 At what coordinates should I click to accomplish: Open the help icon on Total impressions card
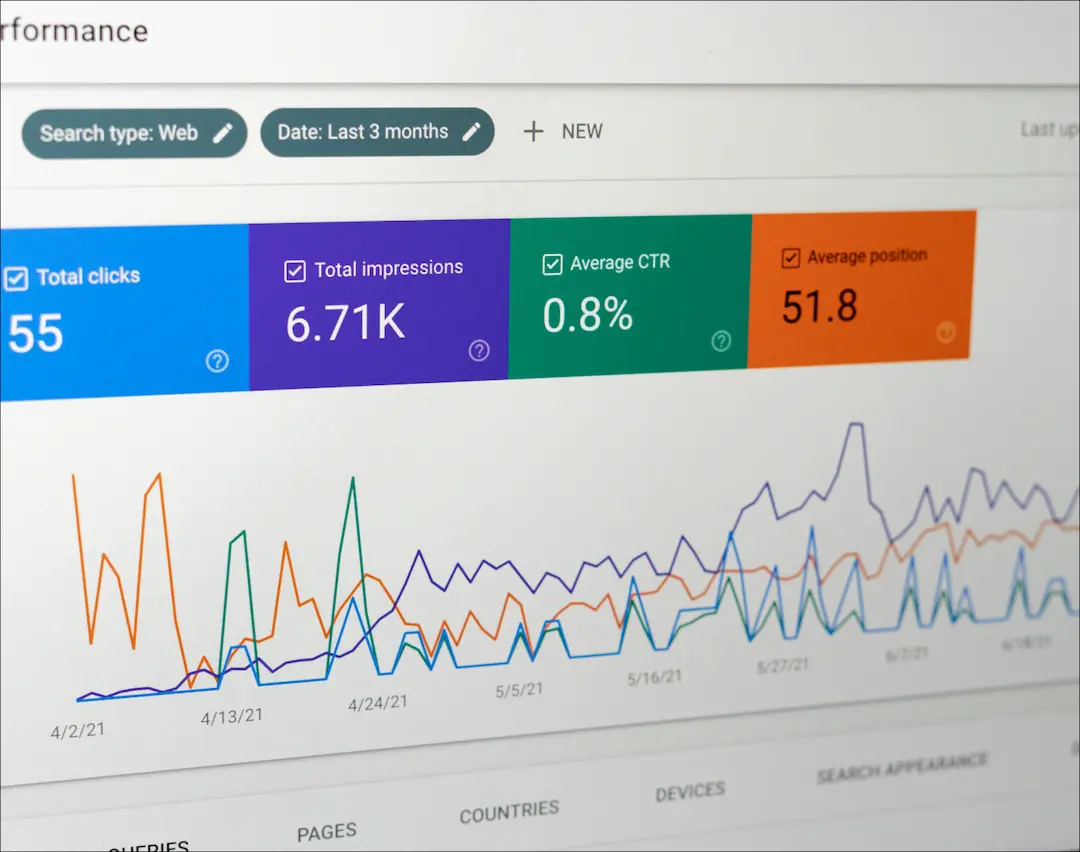pos(479,350)
